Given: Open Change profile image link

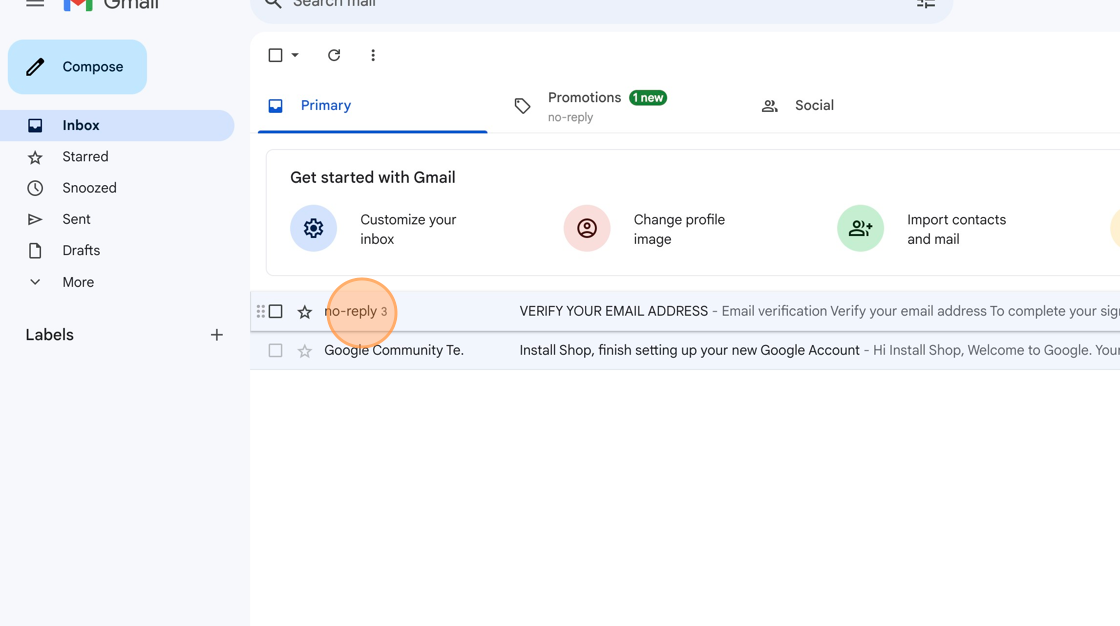Looking at the screenshot, I should pos(679,229).
